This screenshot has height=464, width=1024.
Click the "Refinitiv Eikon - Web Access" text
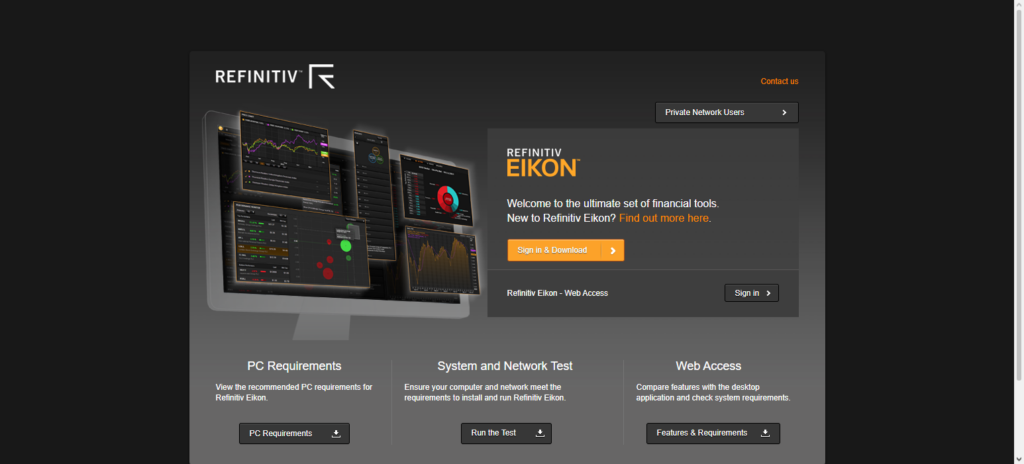point(557,293)
